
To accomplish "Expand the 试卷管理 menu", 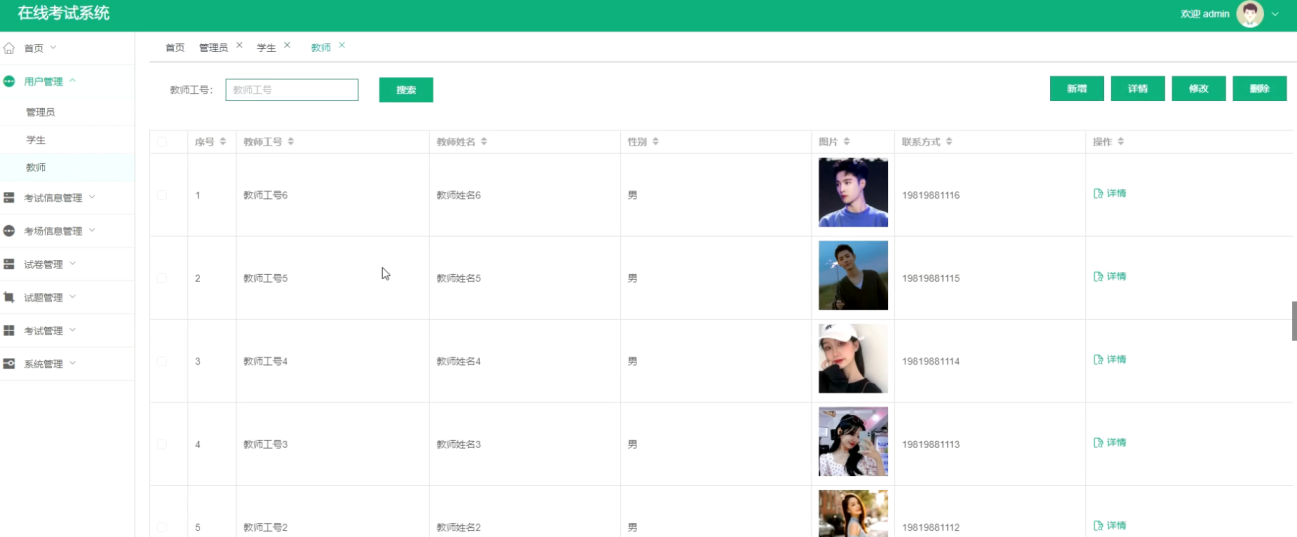I will tap(72, 264).
